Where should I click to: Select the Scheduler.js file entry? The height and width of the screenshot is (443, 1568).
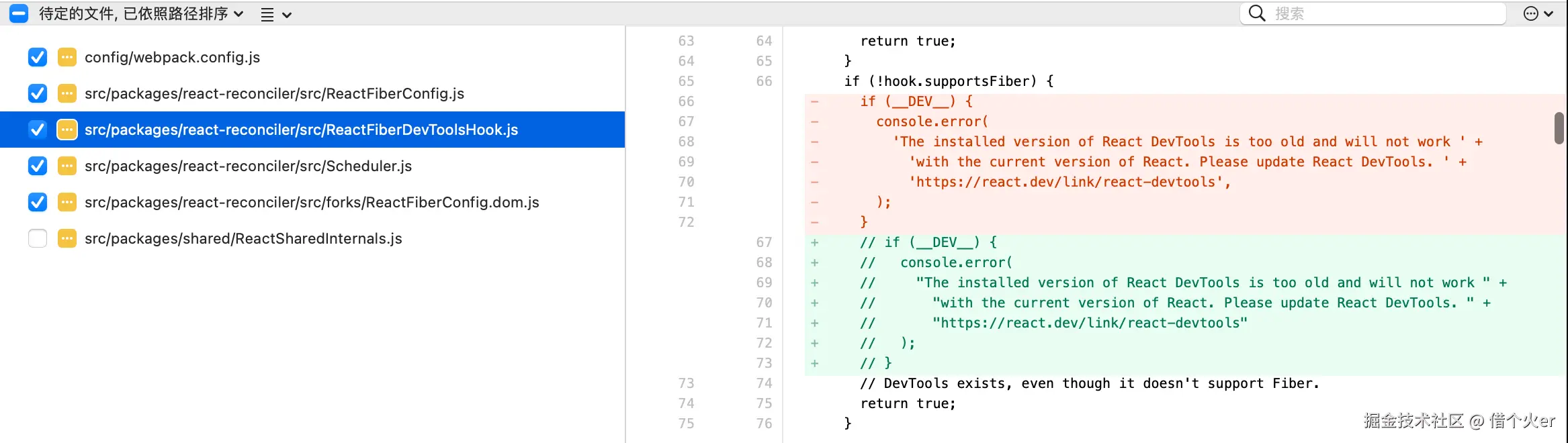[x=248, y=166]
